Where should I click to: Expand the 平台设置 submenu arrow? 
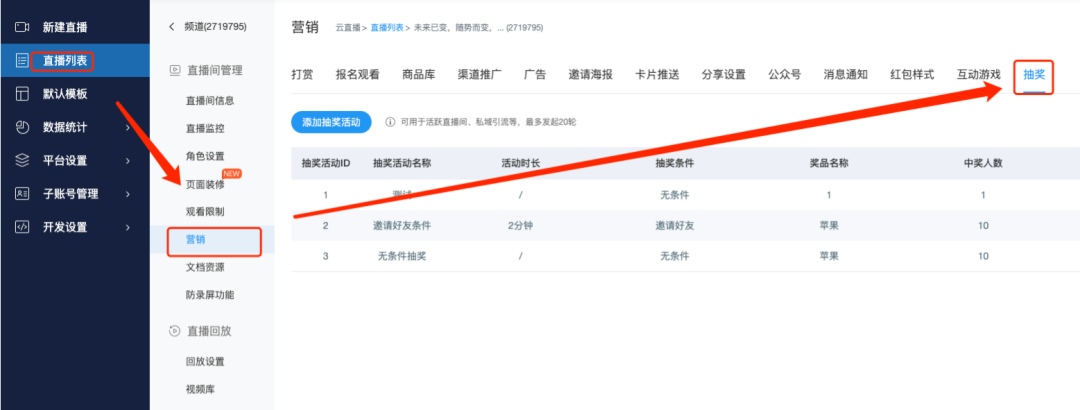pyautogui.click(x=128, y=160)
